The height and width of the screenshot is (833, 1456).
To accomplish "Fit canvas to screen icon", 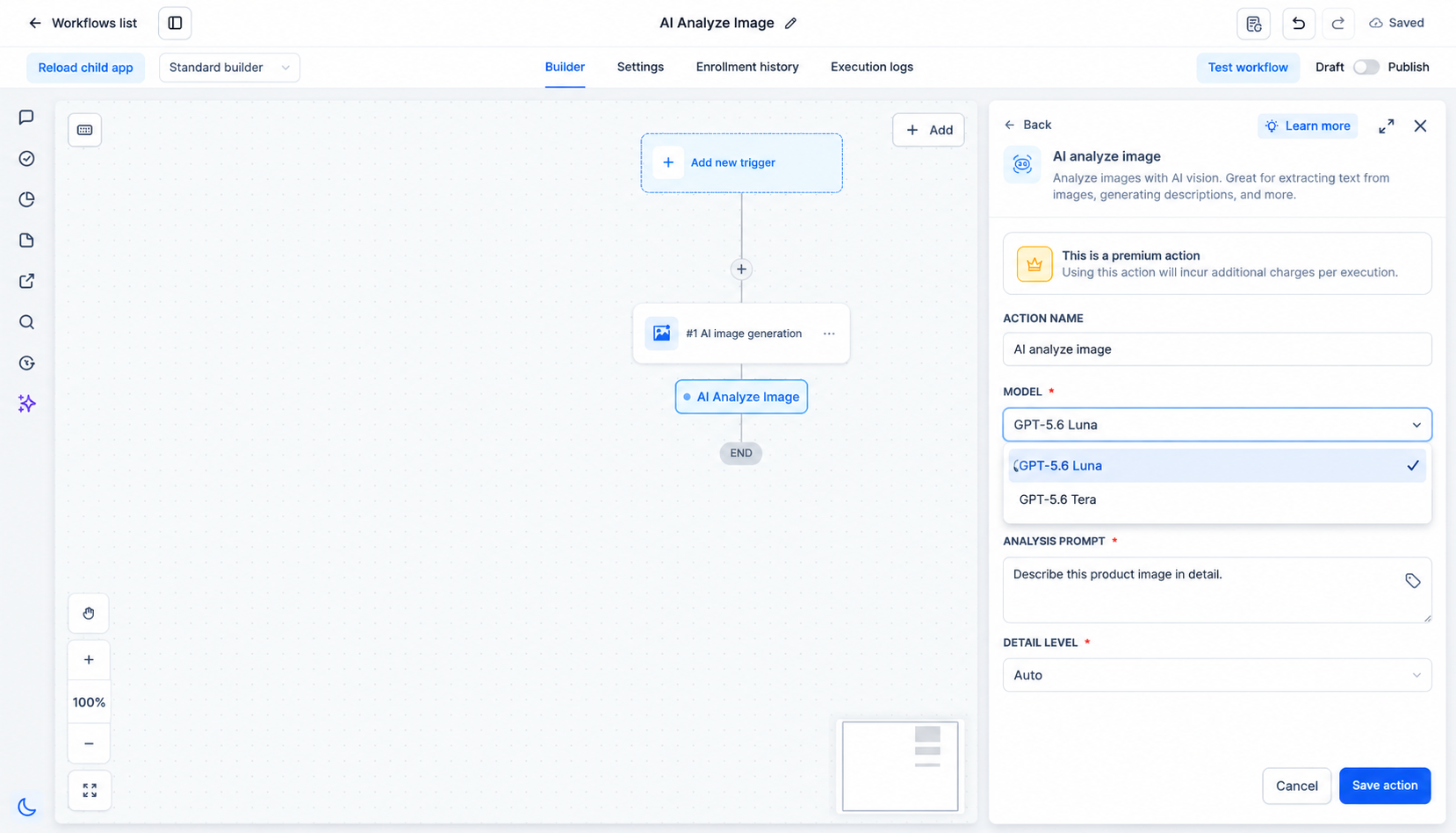I will [90, 790].
